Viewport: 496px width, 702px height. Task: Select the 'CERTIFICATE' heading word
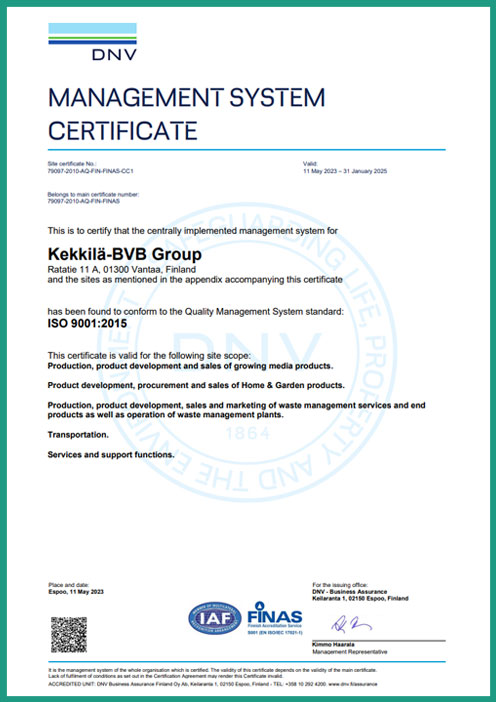click(123, 131)
